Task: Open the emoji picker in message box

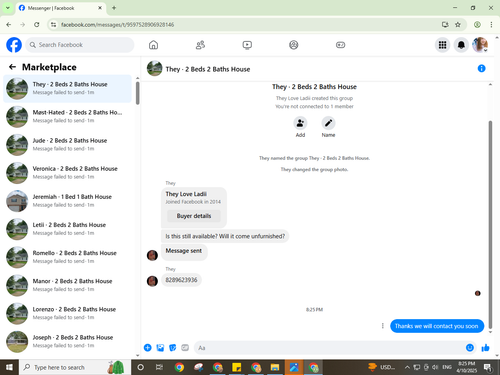Action: coord(469,348)
